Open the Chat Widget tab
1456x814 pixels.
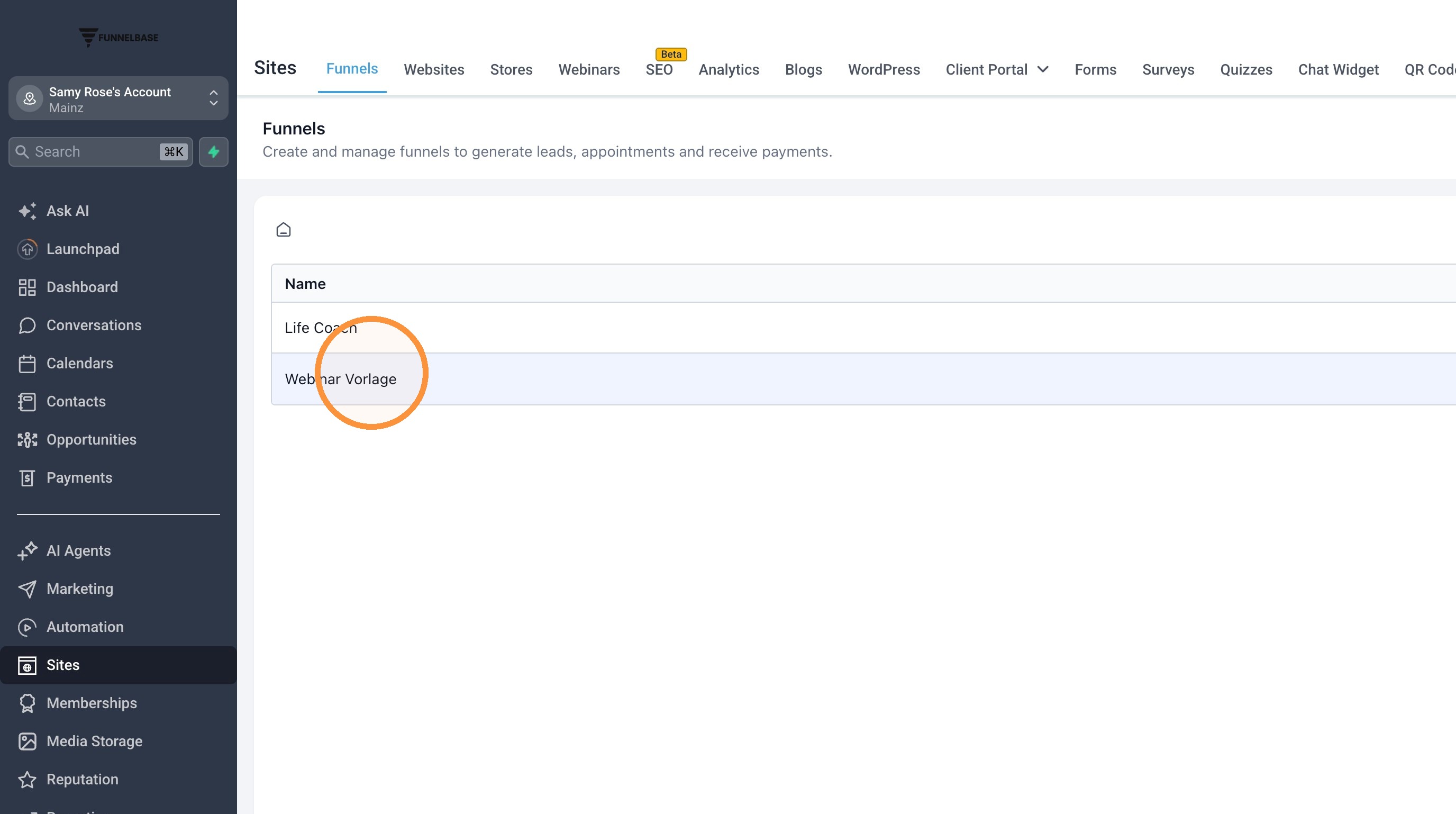pos(1338,69)
